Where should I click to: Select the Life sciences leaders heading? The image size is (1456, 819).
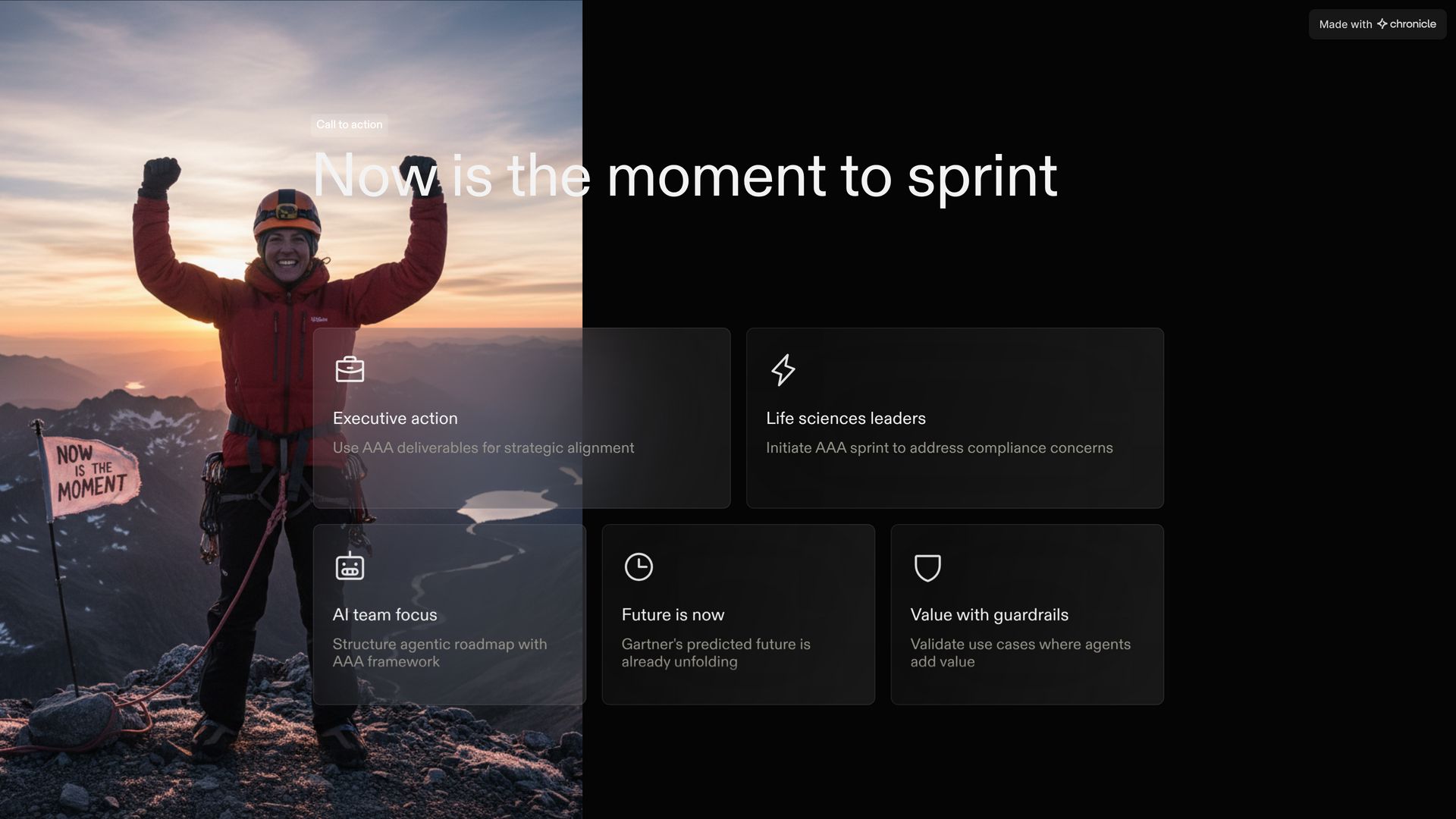coord(846,419)
